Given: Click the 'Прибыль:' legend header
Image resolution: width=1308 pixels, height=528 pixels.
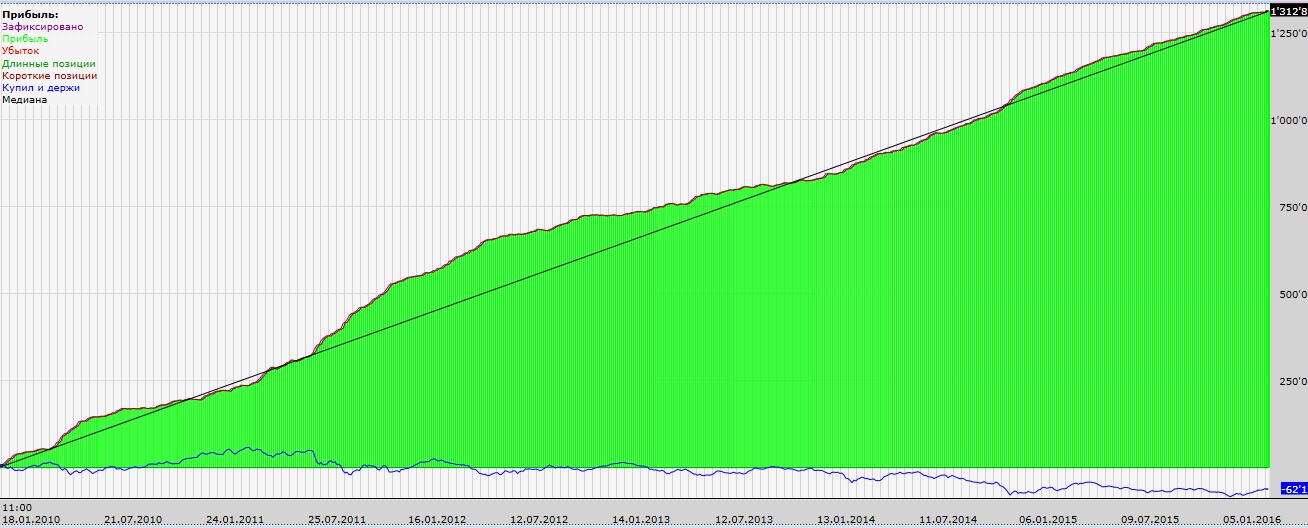Looking at the screenshot, I should click(x=31, y=15).
